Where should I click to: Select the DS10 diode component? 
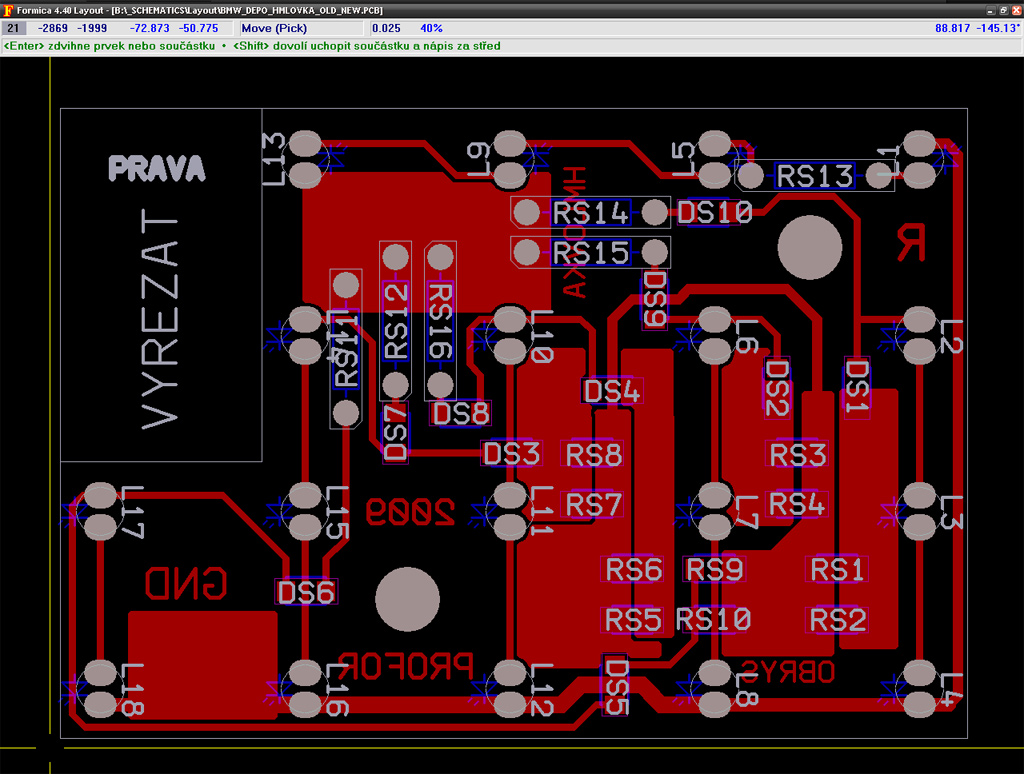pyautogui.click(x=714, y=213)
